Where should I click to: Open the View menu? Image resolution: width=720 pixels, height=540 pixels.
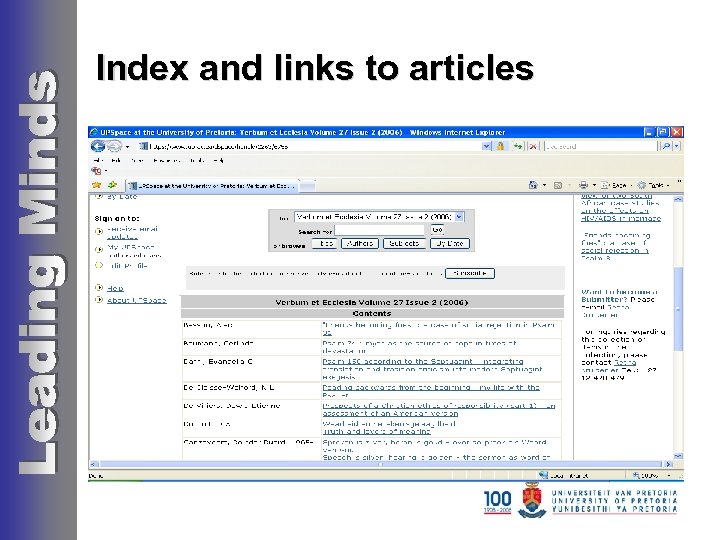[x=136, y=160]
